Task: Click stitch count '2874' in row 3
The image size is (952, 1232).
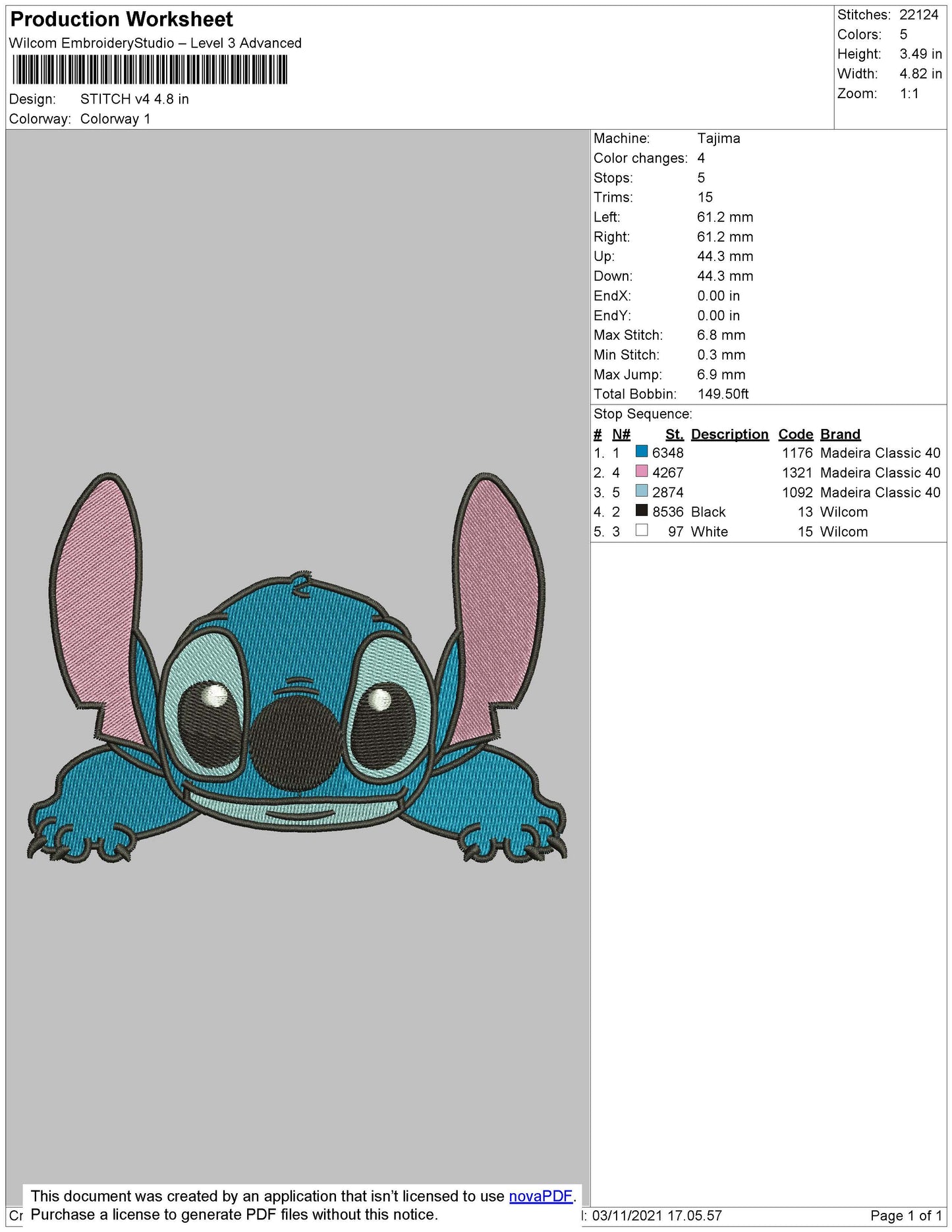Action: pyautogui.click(x=667, y=492)
